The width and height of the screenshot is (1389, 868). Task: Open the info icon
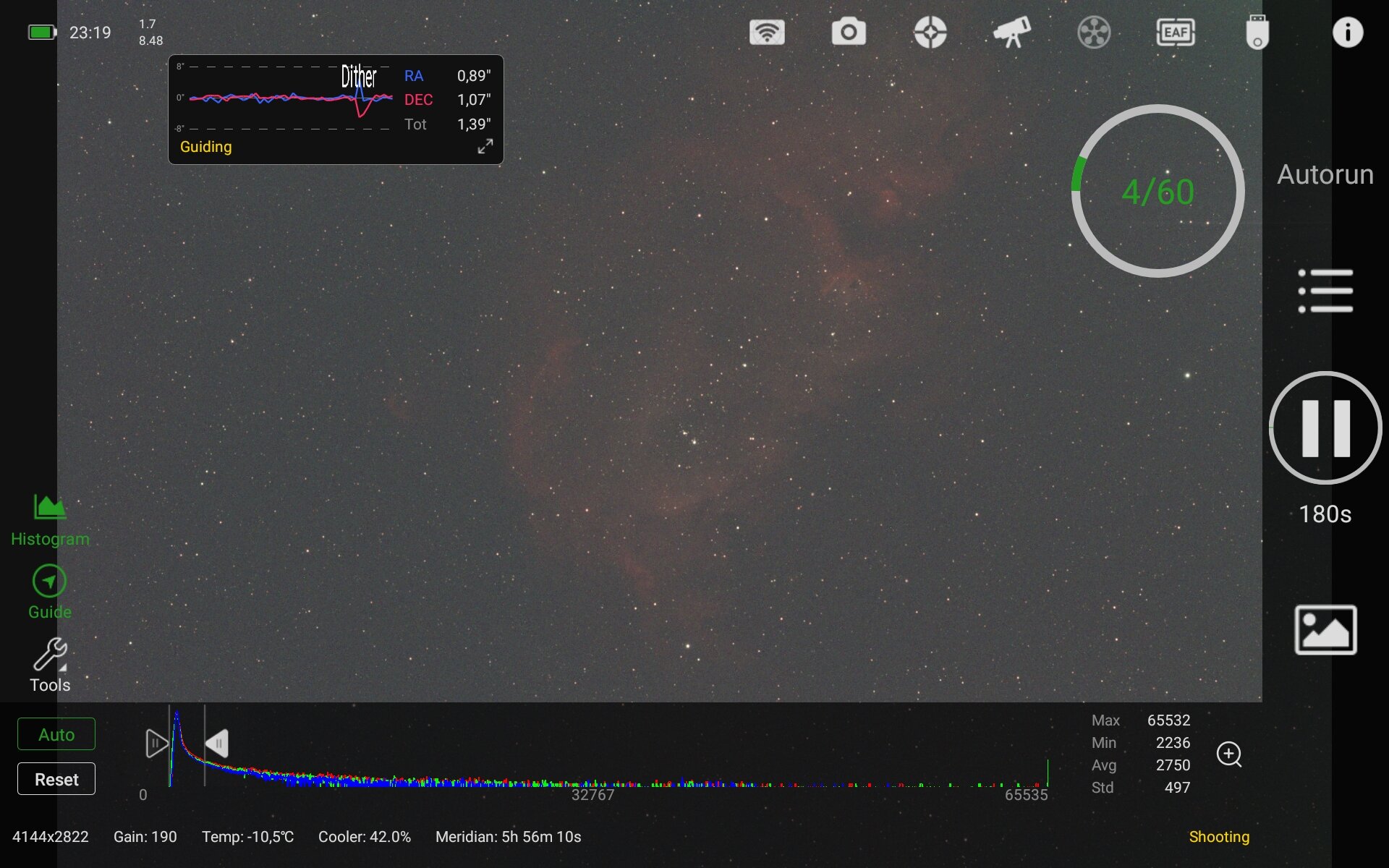point(1347,33)
